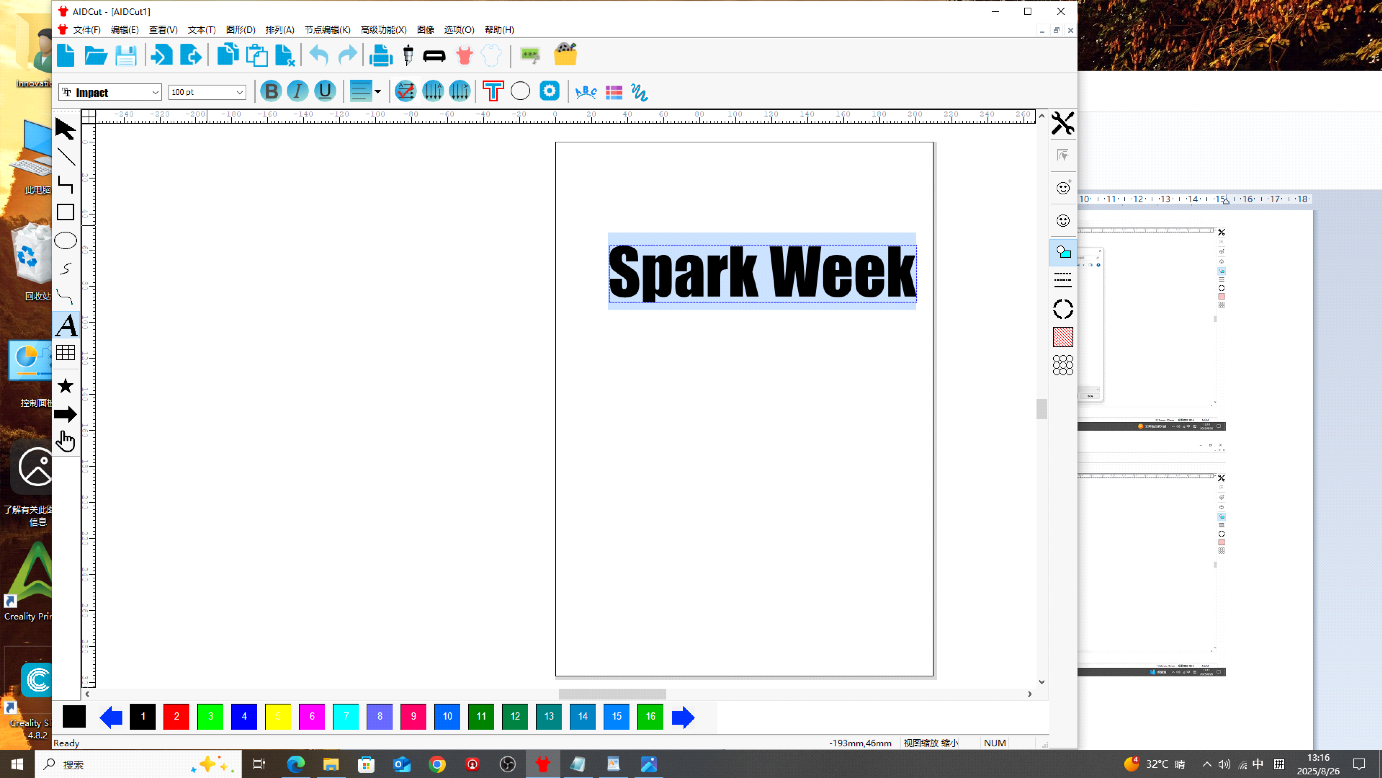Create a new document with the blank page icon
Viewport: 1382px width, 778px height.
pos(66,55)
